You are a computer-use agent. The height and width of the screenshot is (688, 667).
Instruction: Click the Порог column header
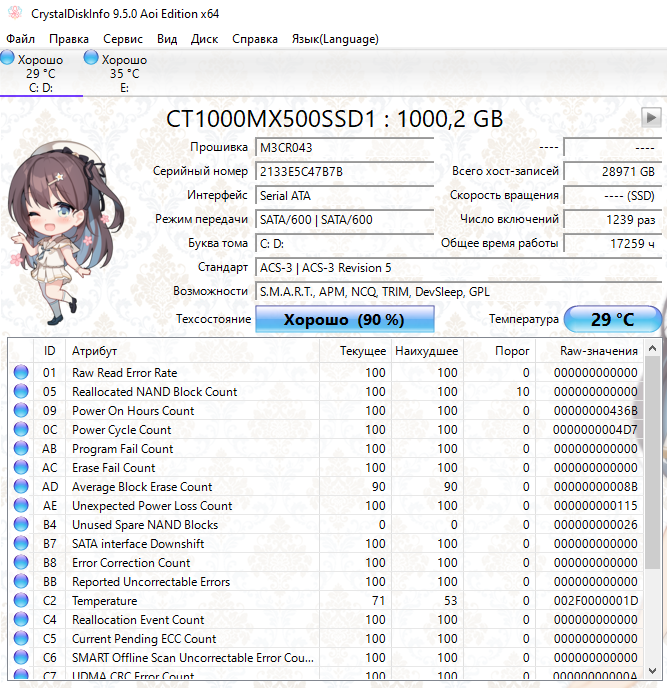(x=499, y=351)
